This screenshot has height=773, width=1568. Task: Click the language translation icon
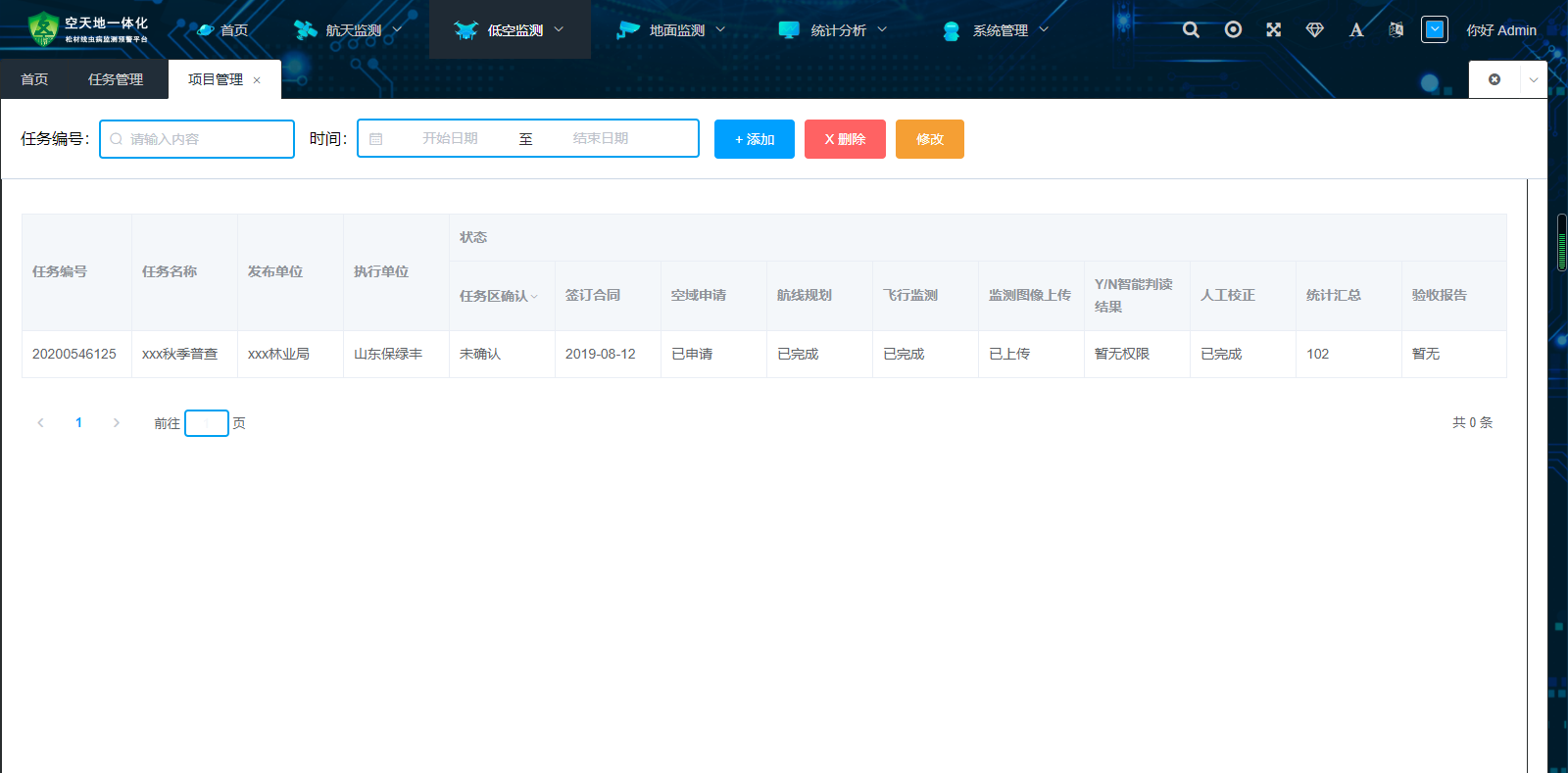1396,30
